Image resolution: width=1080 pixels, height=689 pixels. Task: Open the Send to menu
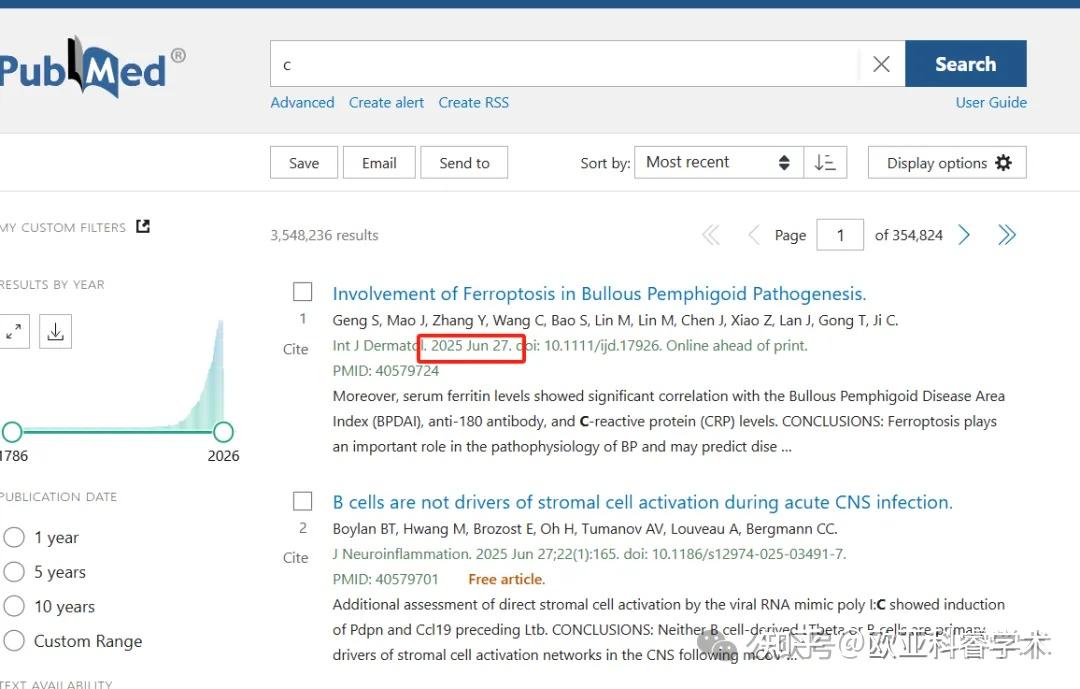coord(464,162)
